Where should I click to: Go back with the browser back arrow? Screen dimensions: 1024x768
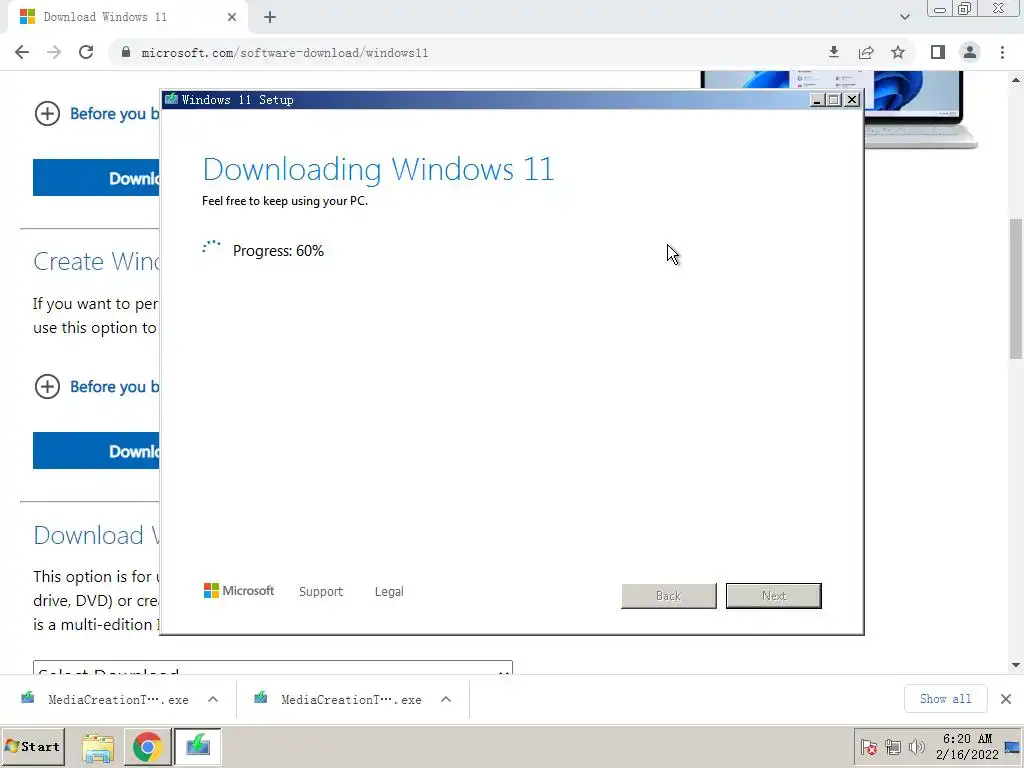click(22, 52)
